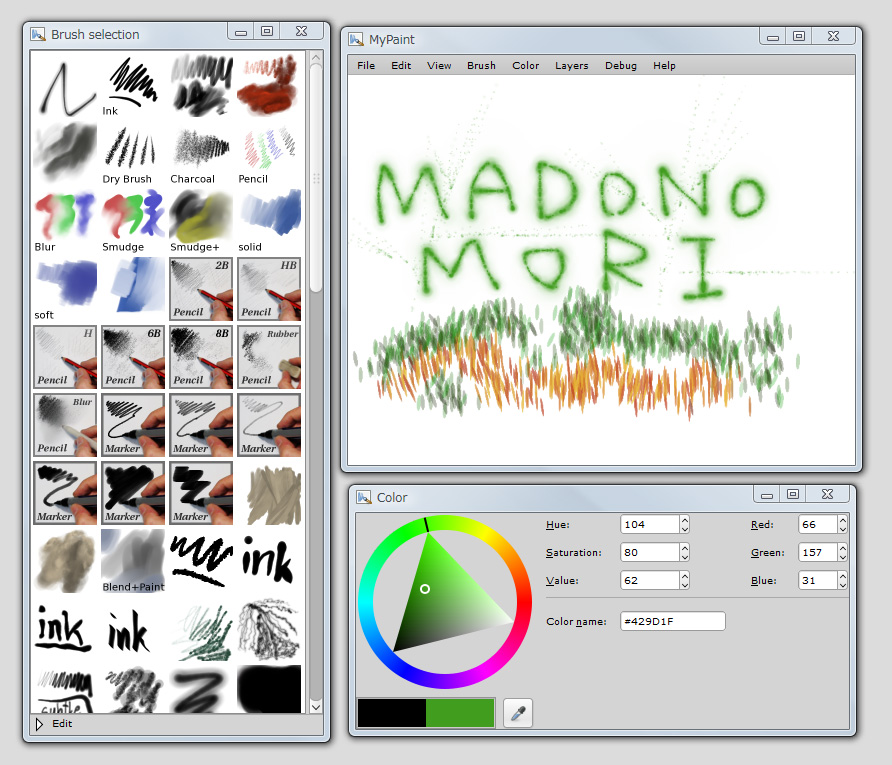
Task: Open the Layers menu
Action: [572, 65]
